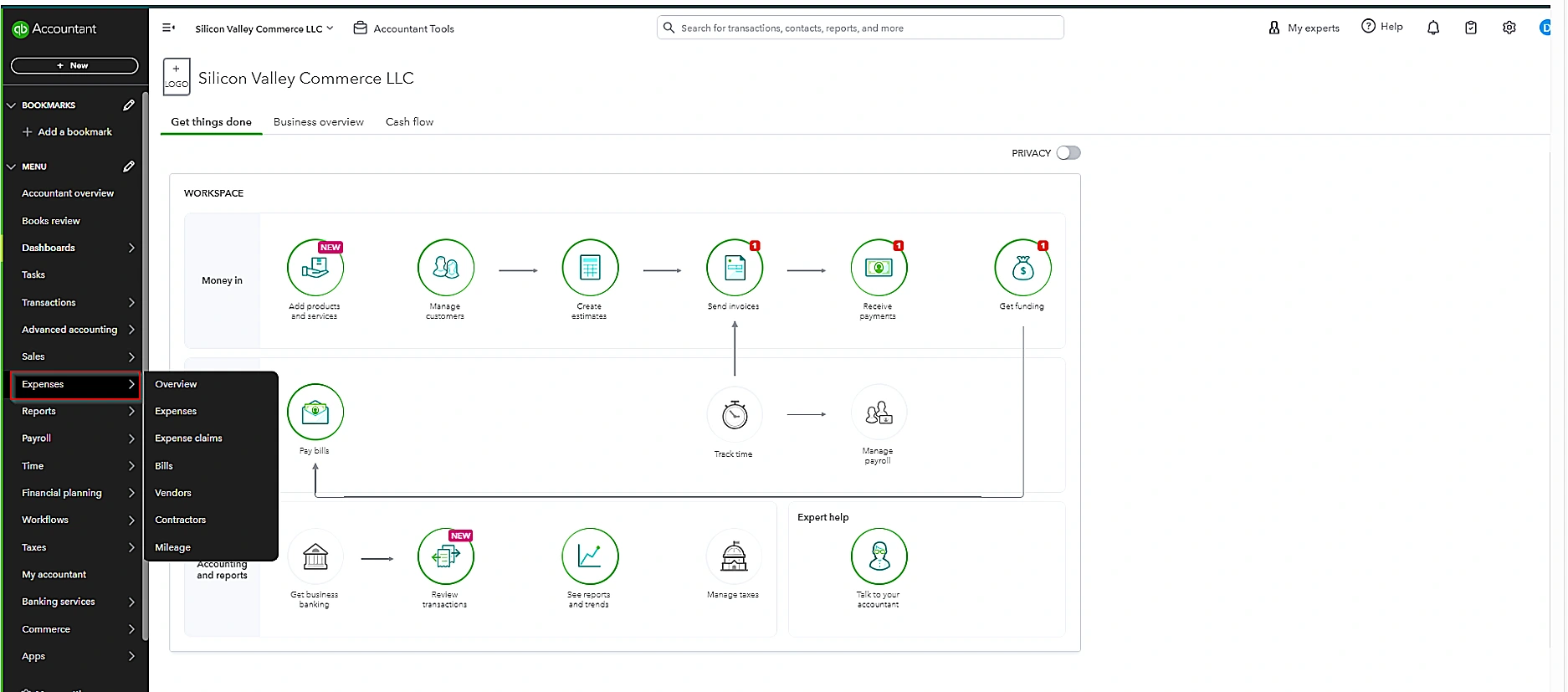The height and width of the screenshot is (692, 1568).
Task: Collapse the BOOKMARKS section
Action: (12, 105)
